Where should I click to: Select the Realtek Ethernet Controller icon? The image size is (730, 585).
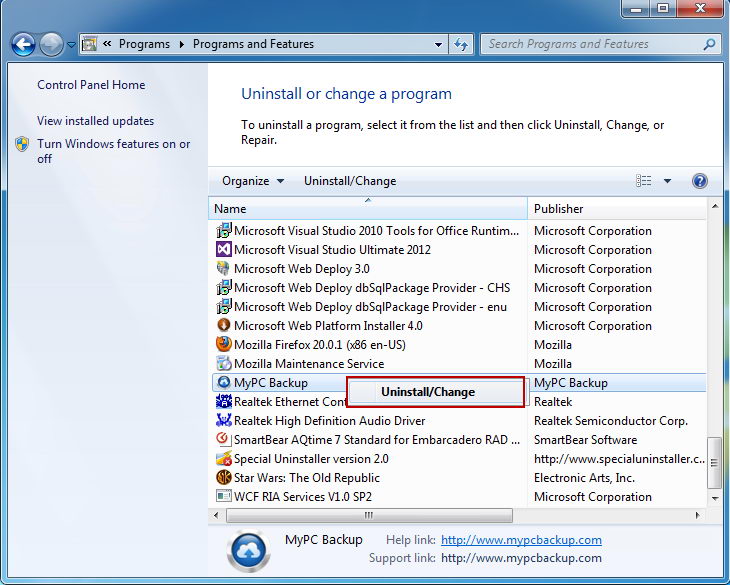(x=223, y=401)
